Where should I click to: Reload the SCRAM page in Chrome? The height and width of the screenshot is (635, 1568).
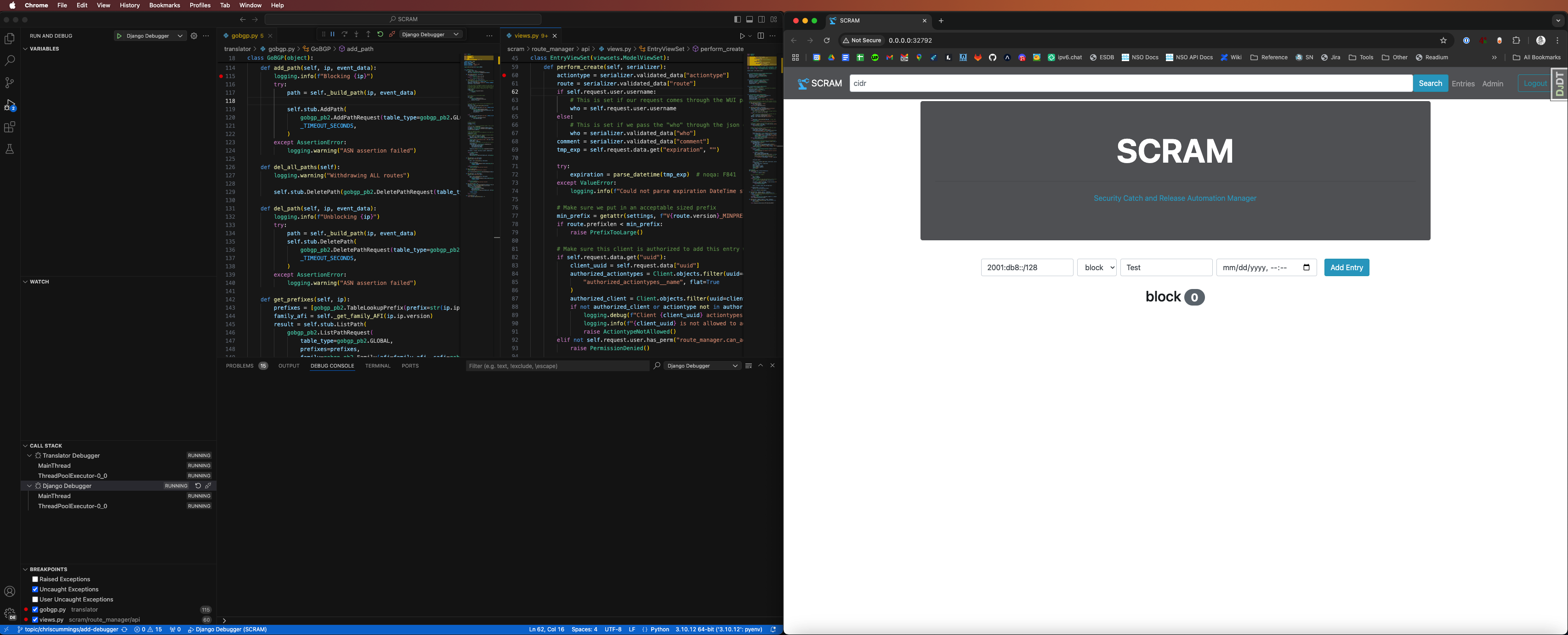click(827, 41)
